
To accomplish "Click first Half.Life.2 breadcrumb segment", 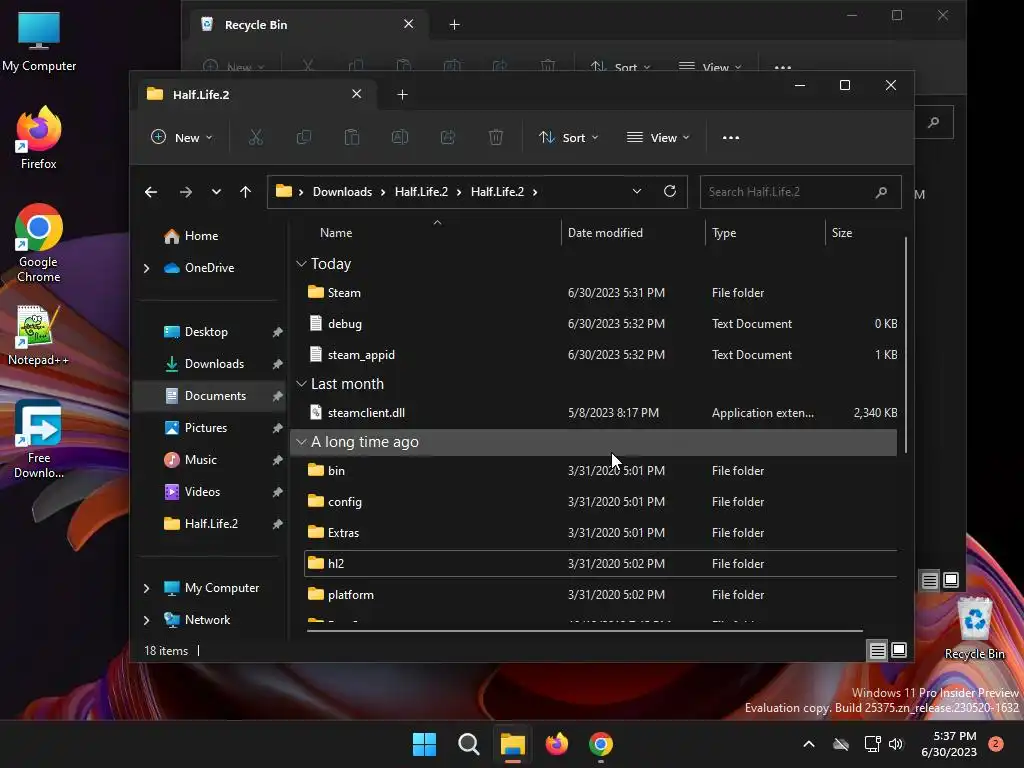I will [x=421, y=192].
